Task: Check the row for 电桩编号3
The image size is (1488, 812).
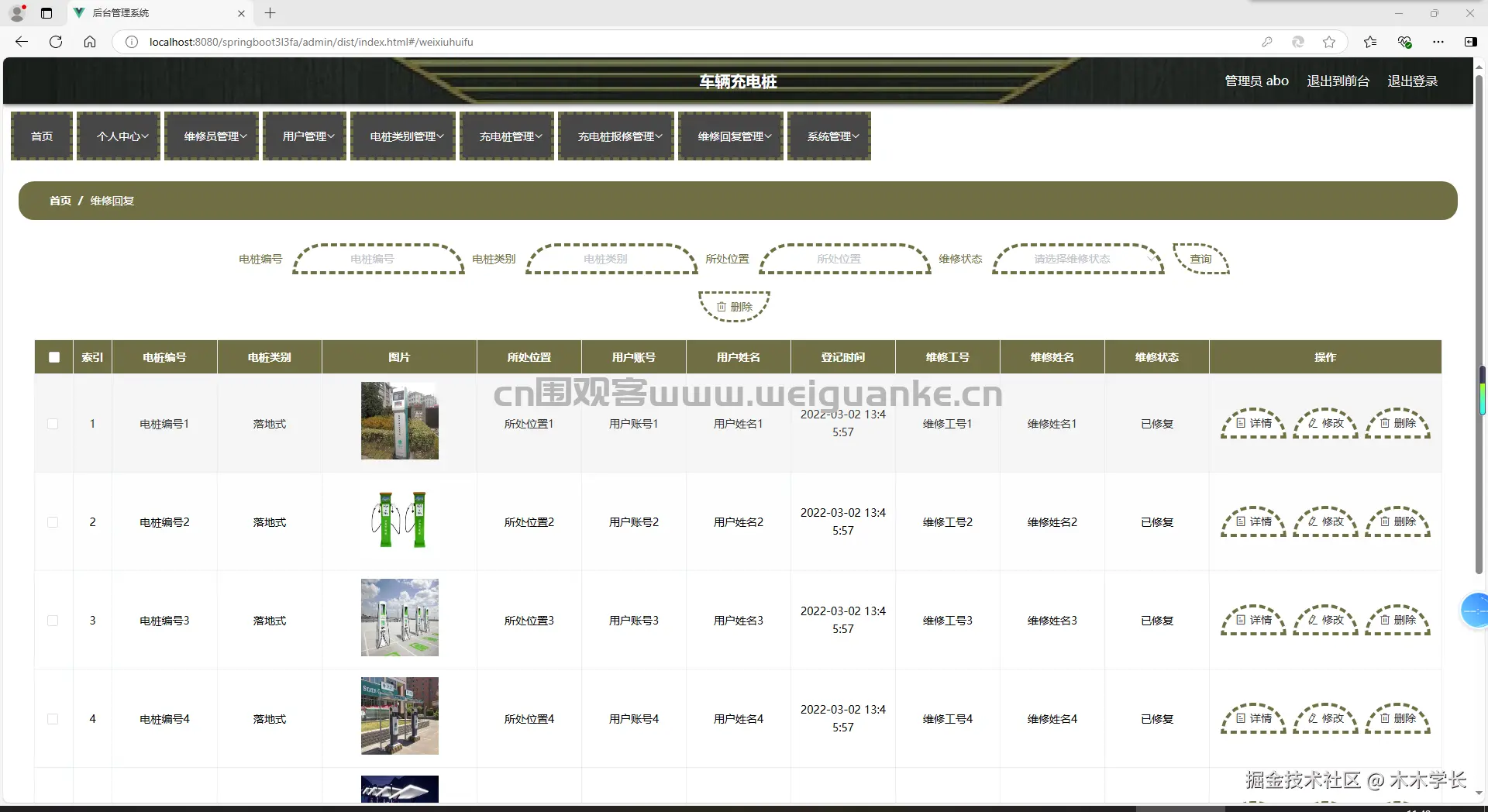Action: point(53,621)
